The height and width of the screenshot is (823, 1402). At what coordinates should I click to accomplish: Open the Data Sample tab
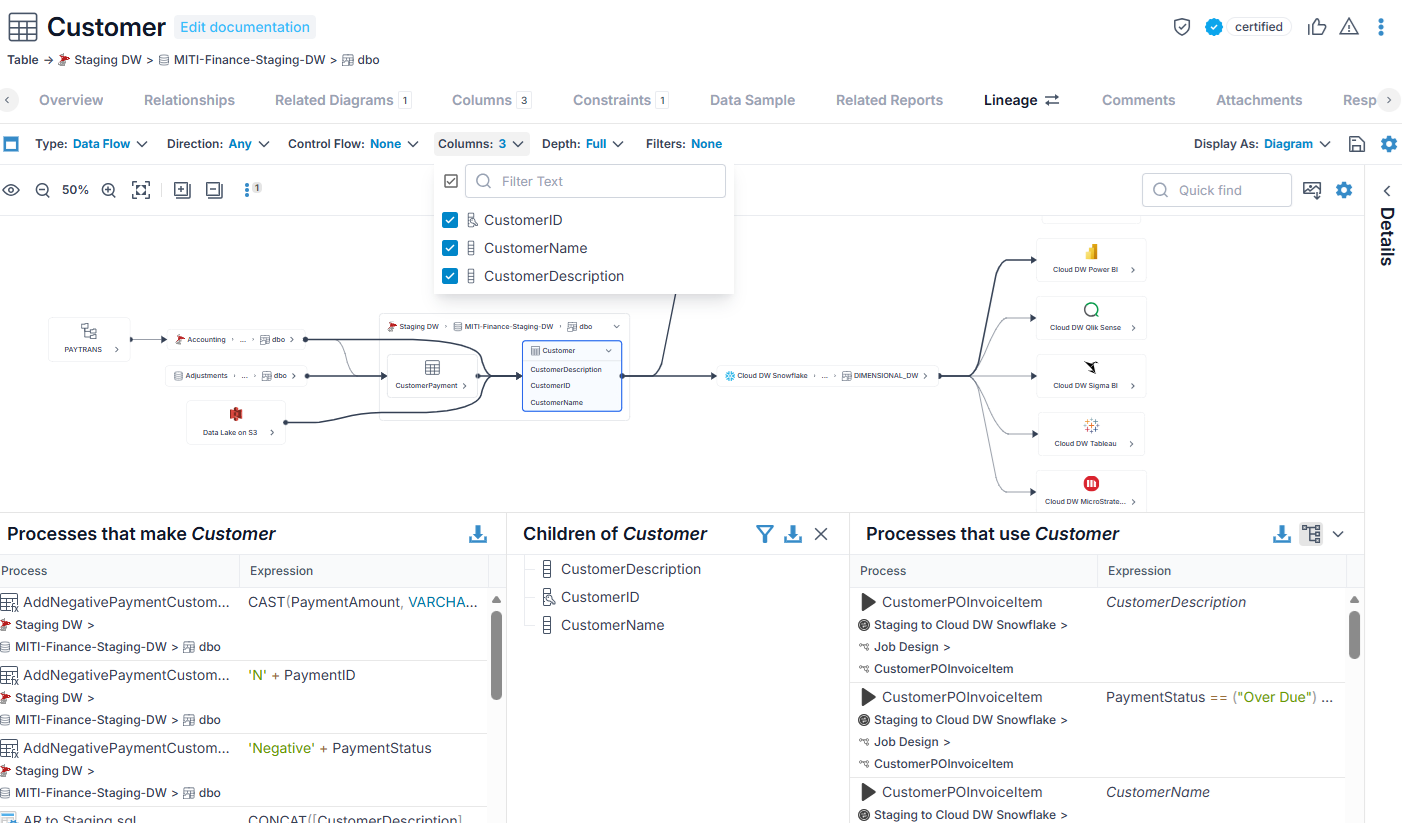click(x=752, y=100)
